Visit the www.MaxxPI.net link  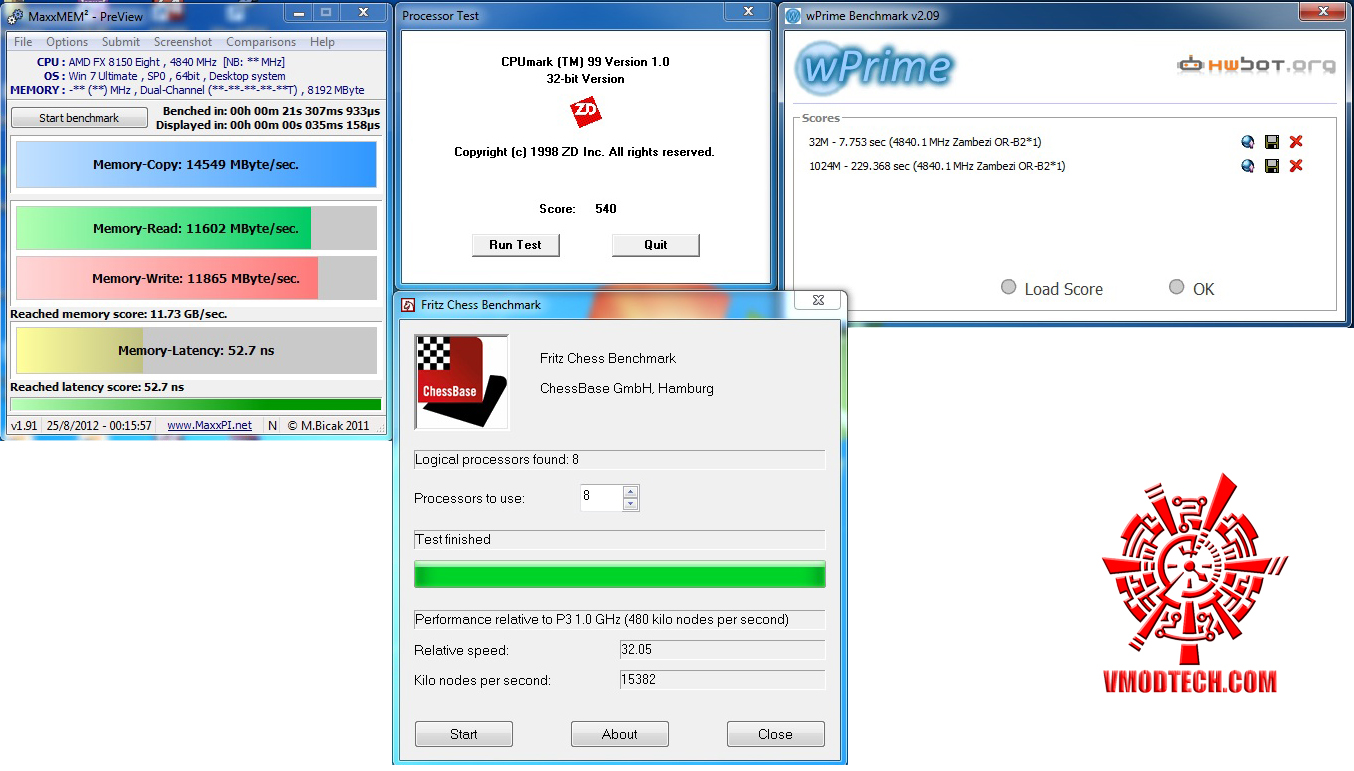tap(210, 426)
